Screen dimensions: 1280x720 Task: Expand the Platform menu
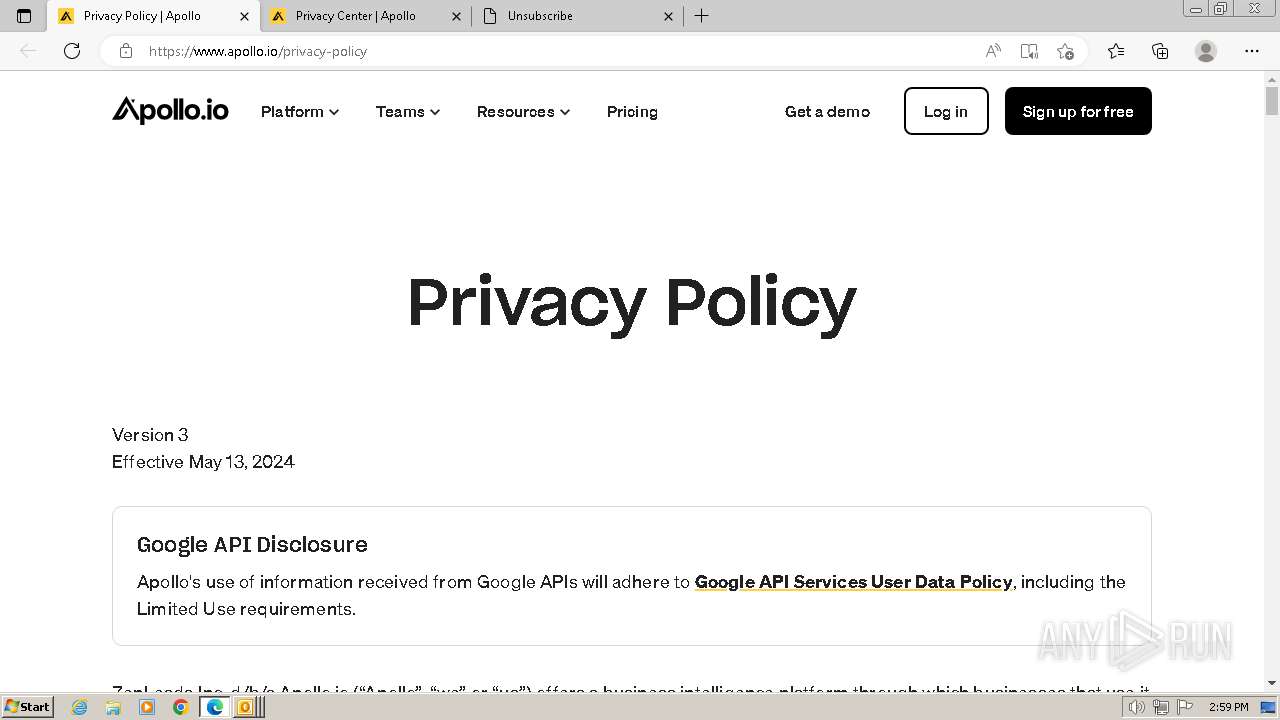coord(300,111)
